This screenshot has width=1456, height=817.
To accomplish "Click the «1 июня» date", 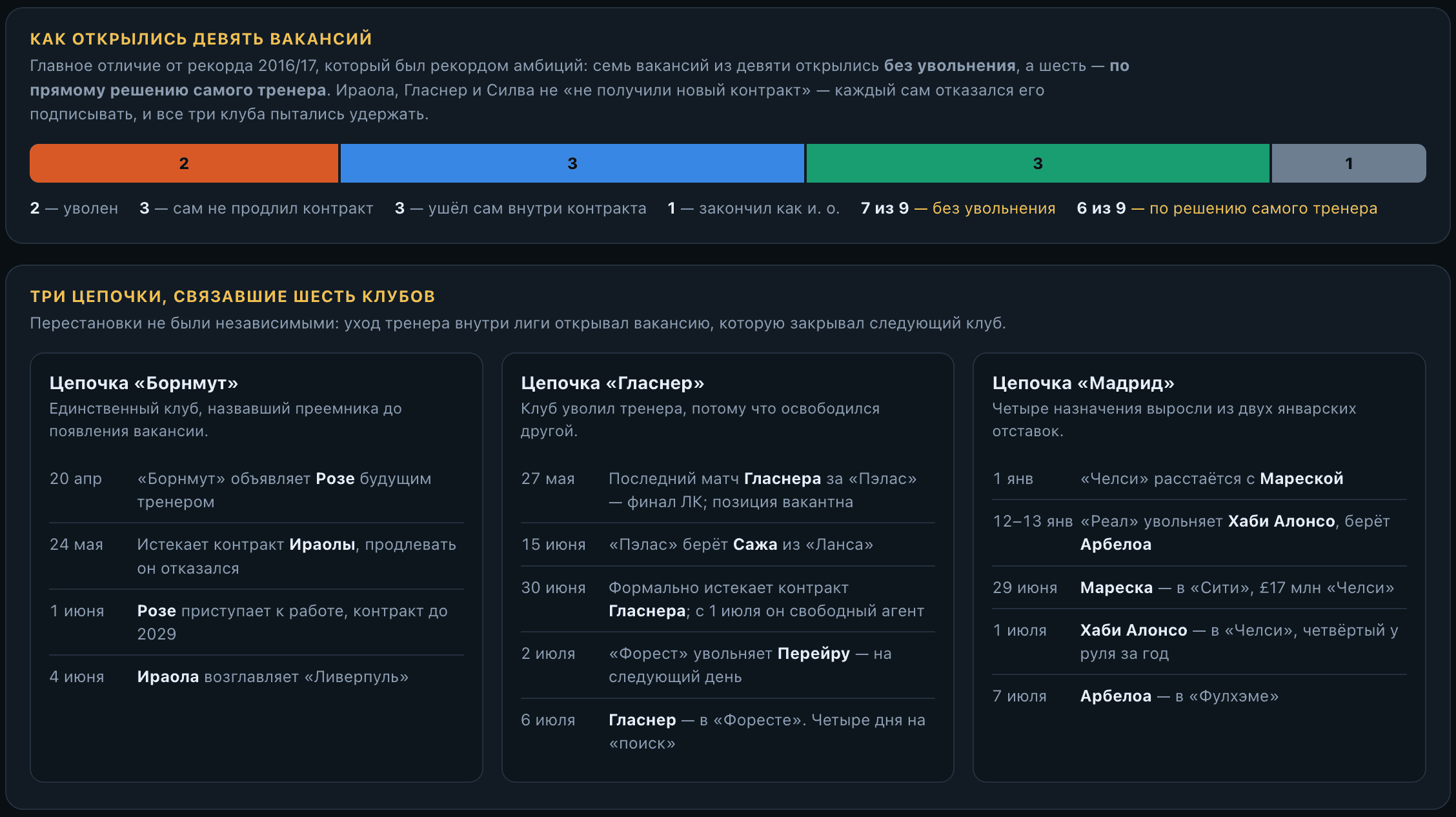I will [x=77, y=611].
